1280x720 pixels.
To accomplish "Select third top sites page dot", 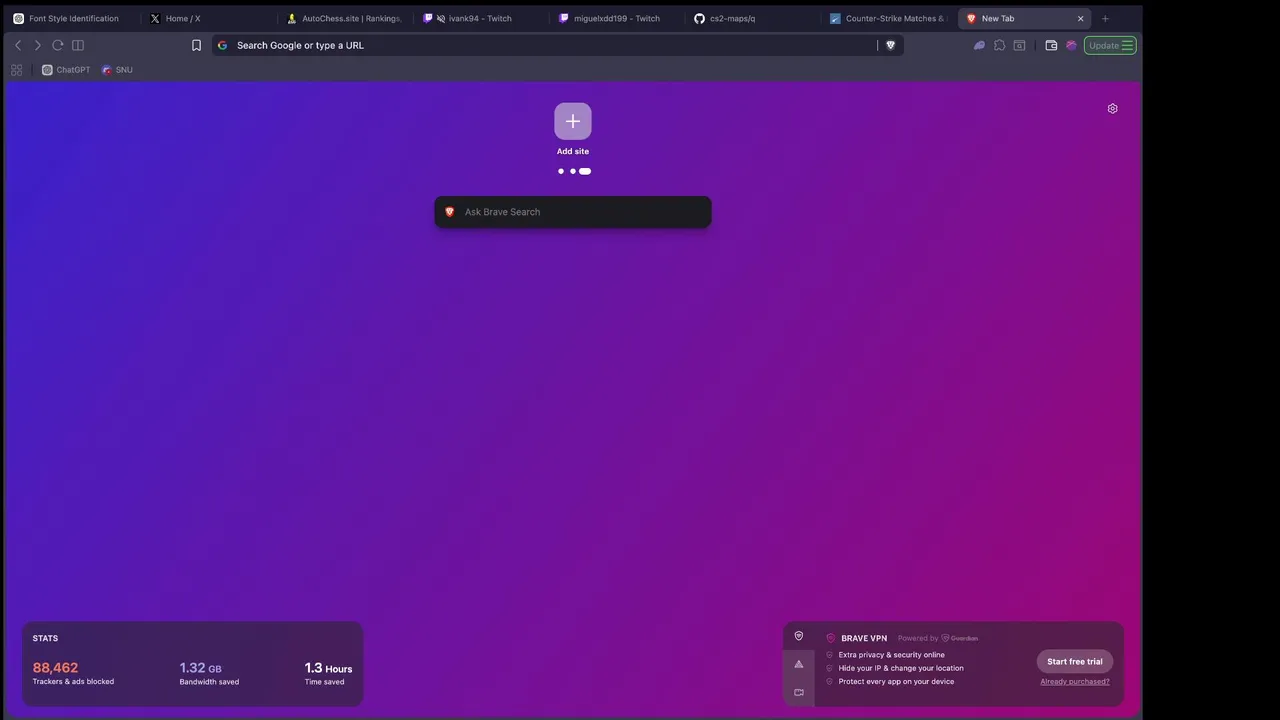I will pyautogui.click(x=585, y=171).
